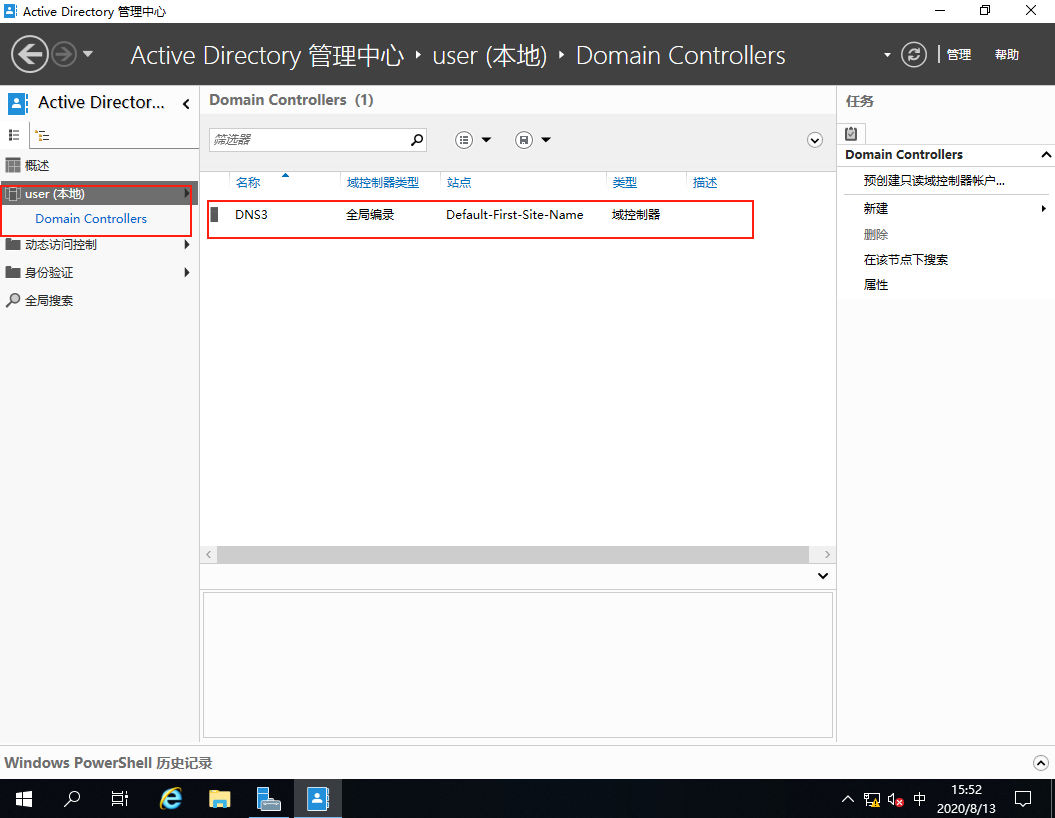Sort by 站点 column header
The image size is (1055, 818).
tap(459, 182)
